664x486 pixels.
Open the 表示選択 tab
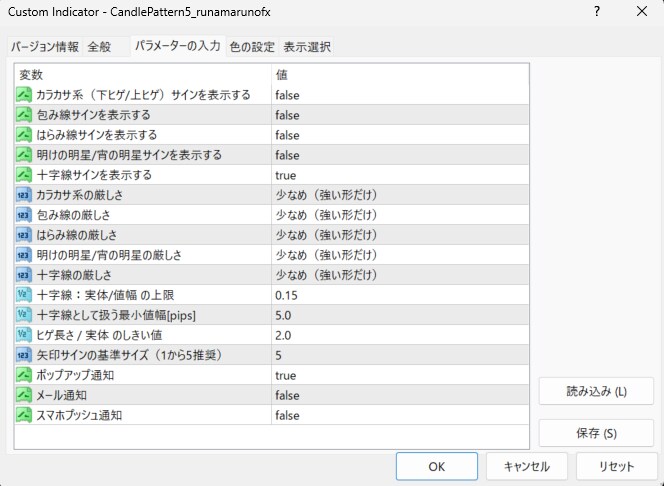pyautogui.click(x=307, y=47)
